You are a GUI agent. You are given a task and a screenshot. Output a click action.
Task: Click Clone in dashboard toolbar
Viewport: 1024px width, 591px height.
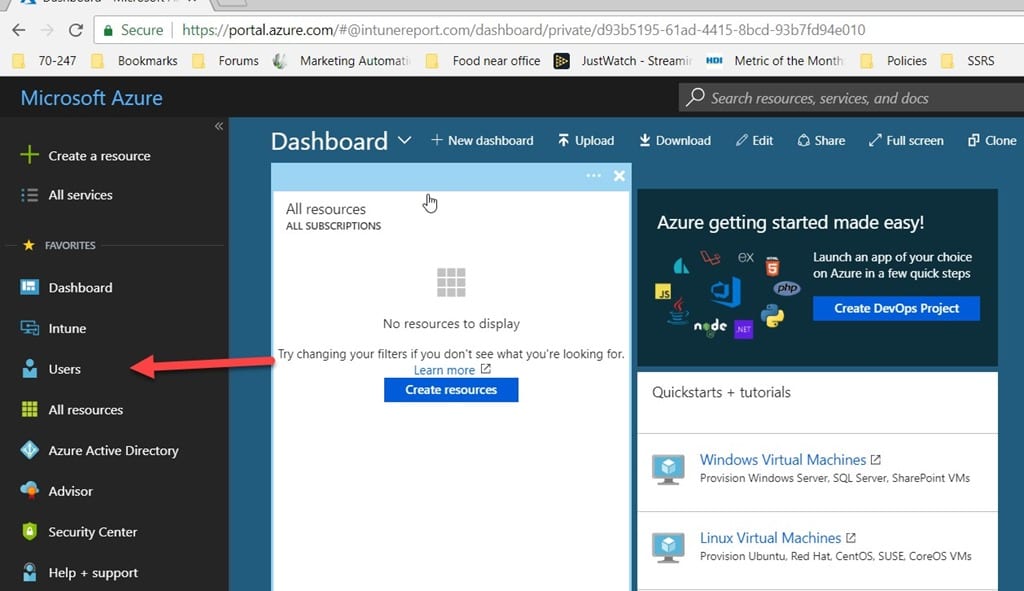pyautogui.click(x=992, y=140)
